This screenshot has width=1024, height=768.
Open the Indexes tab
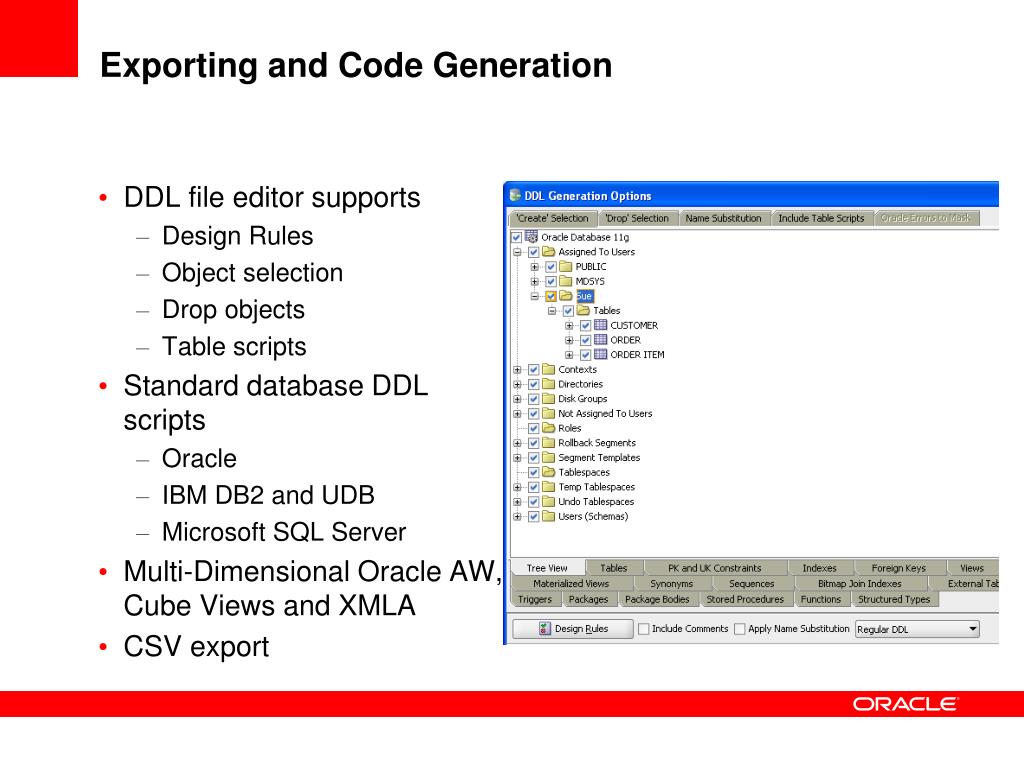pos(819,568)
